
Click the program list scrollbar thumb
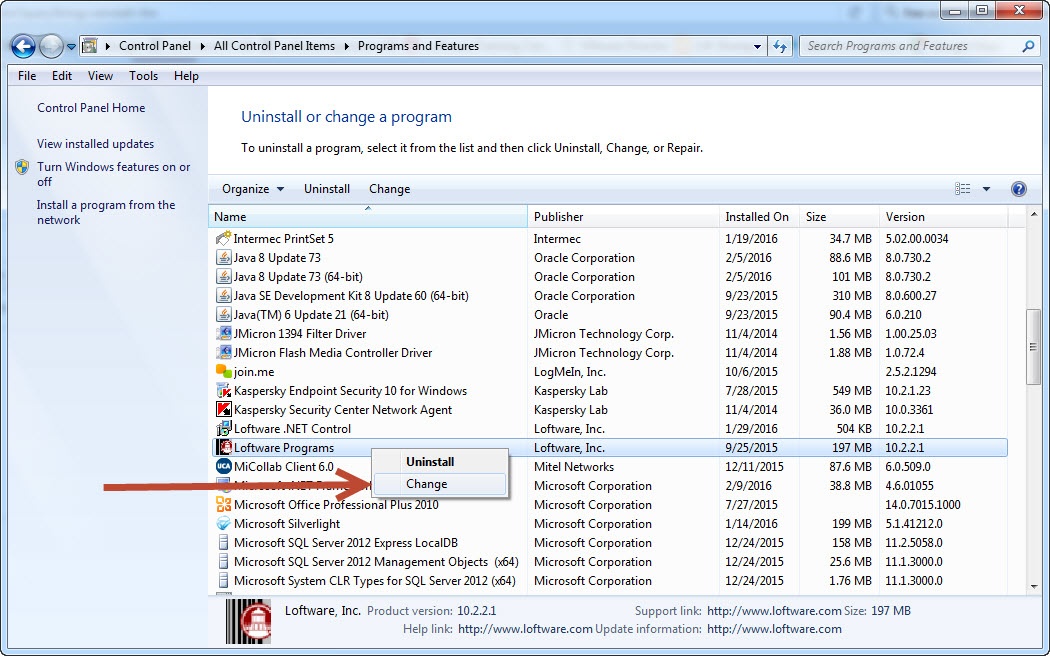click(x=1034, y=347)
